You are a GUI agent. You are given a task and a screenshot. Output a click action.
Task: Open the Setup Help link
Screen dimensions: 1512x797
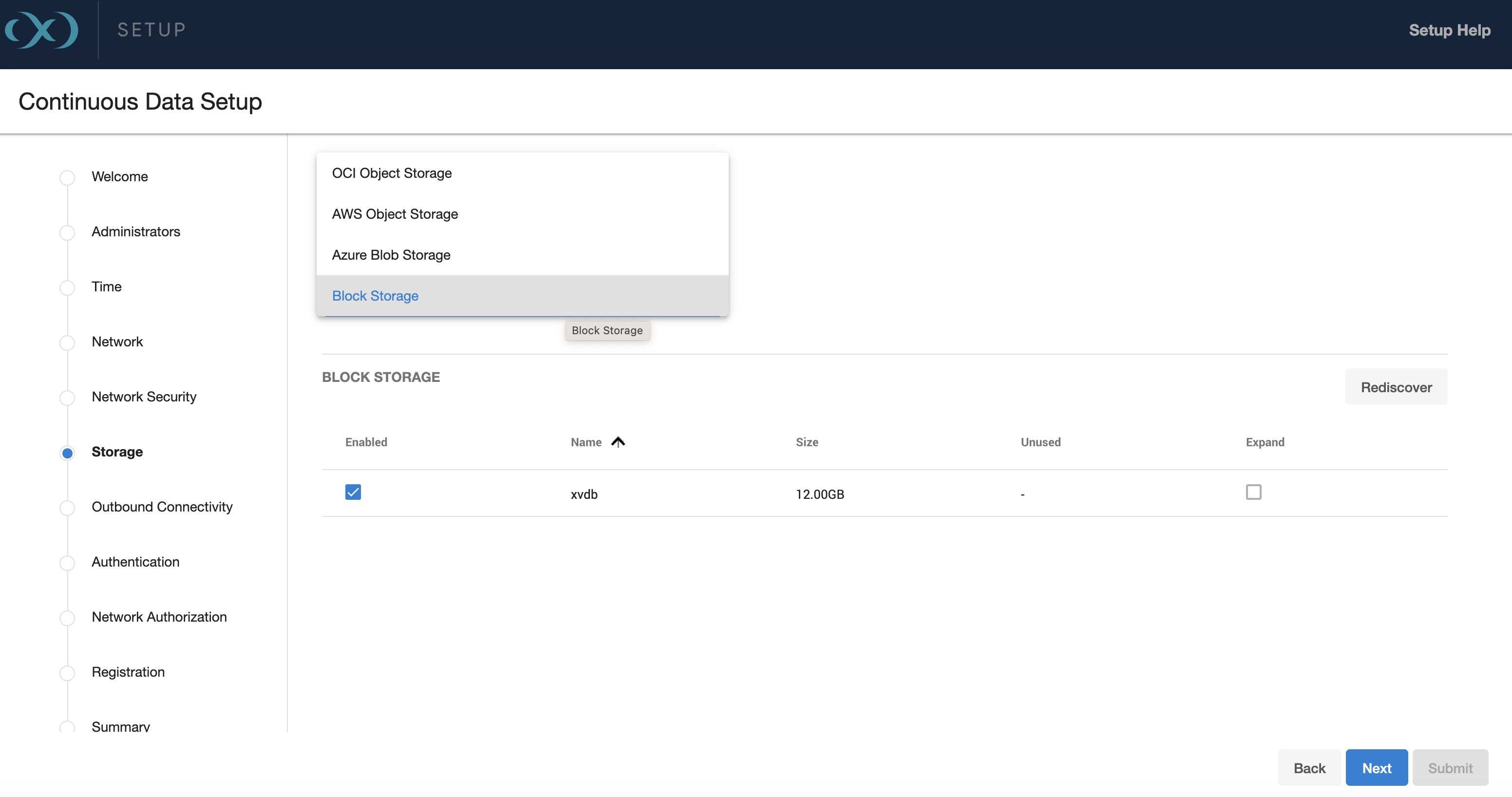coord(1449,30)
